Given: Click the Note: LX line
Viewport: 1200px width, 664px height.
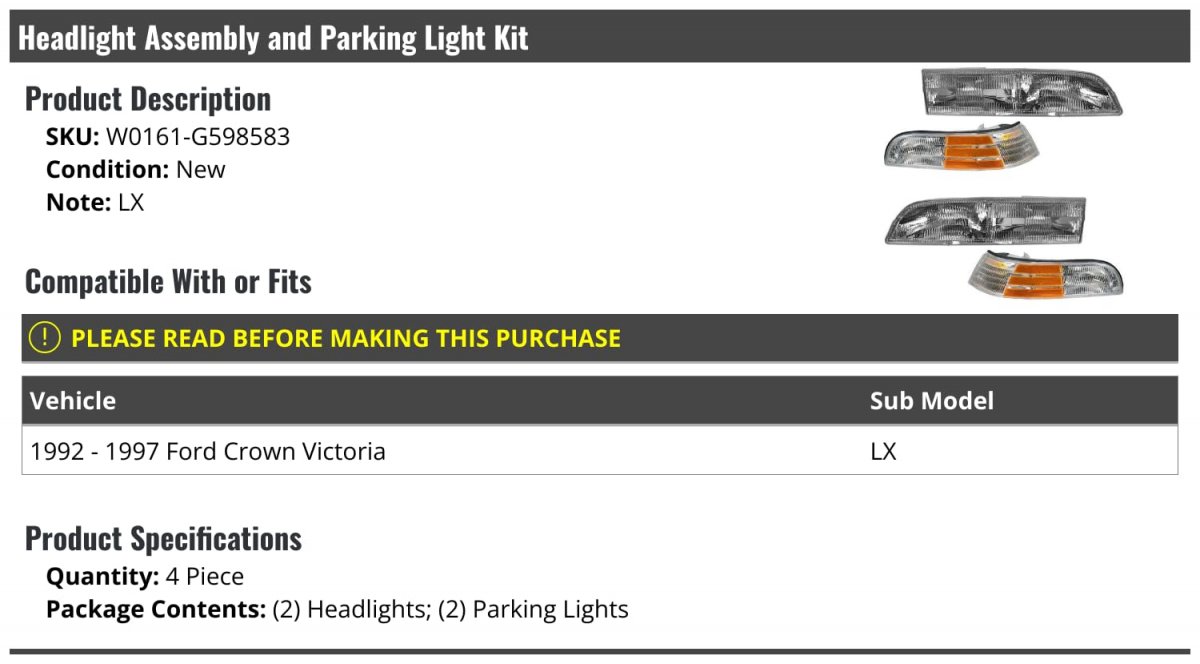Looking at the screenshot, I should (95, 202).
